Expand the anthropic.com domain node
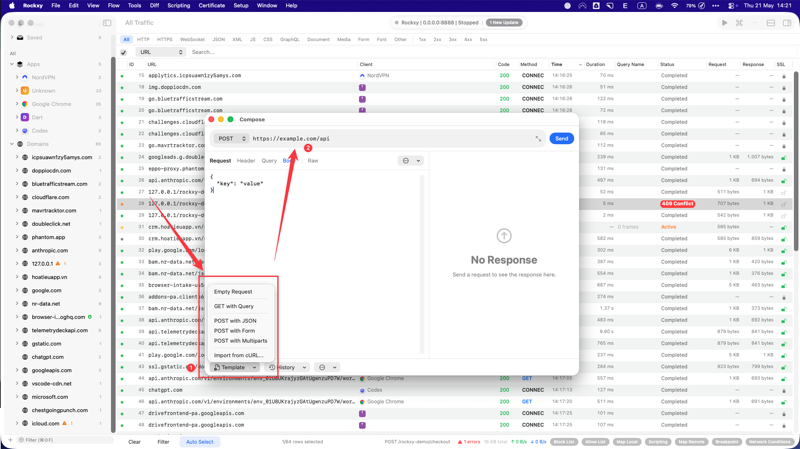Image resolution: width=800 pixels, height=449 pixels. (17, 251)
